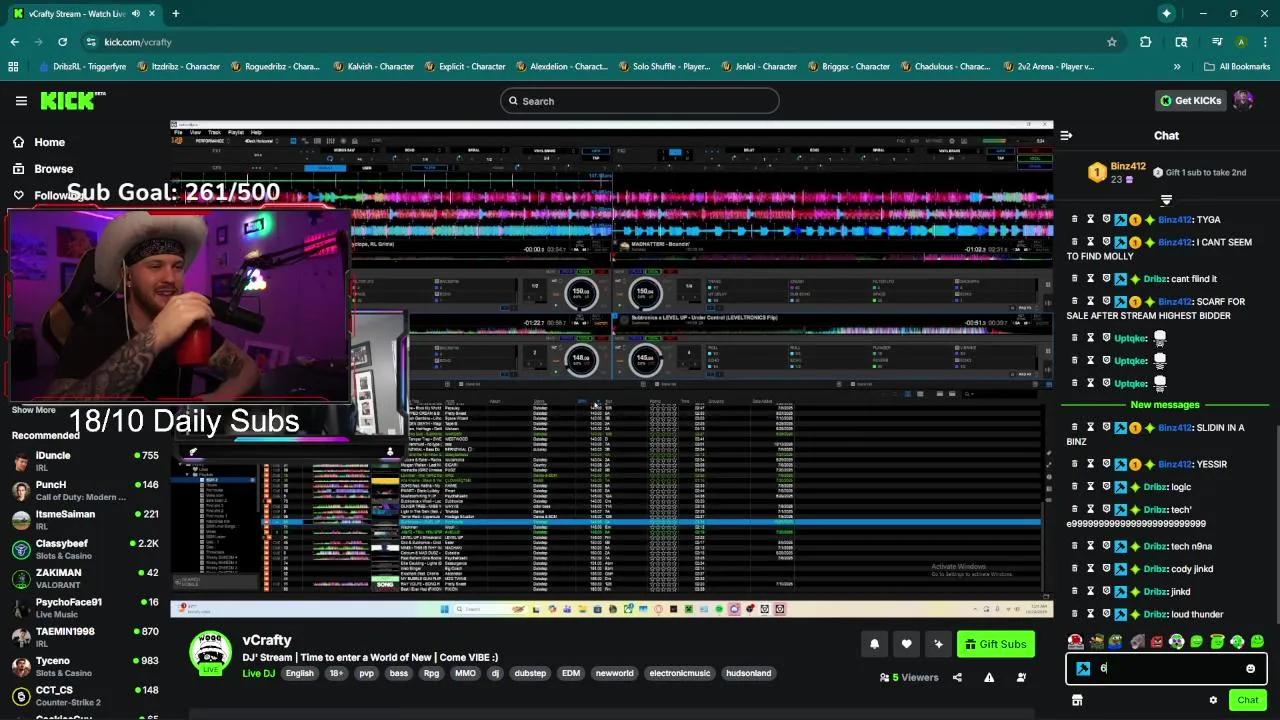Click the heart follow icon under the stream
This screenshot has height=720, width=1280.
click(906, 644)
